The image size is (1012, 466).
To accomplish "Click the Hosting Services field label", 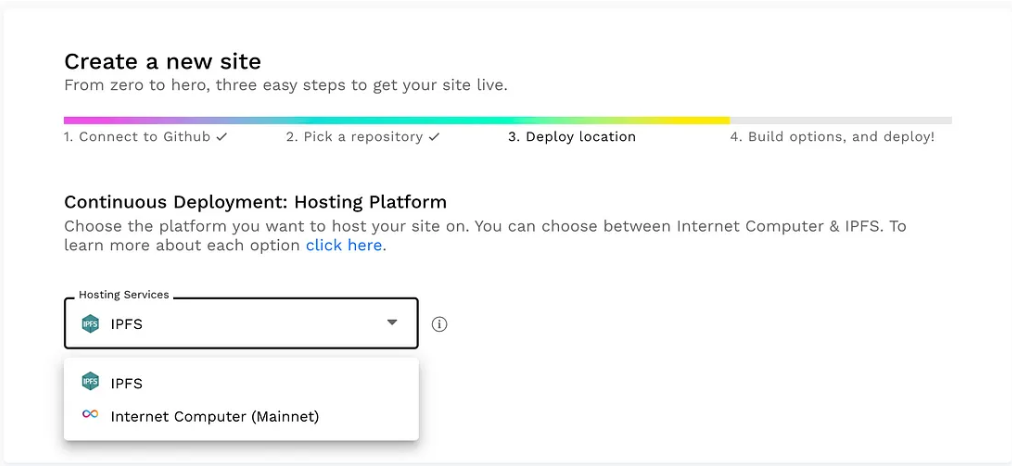I will (x=124, y=295).
